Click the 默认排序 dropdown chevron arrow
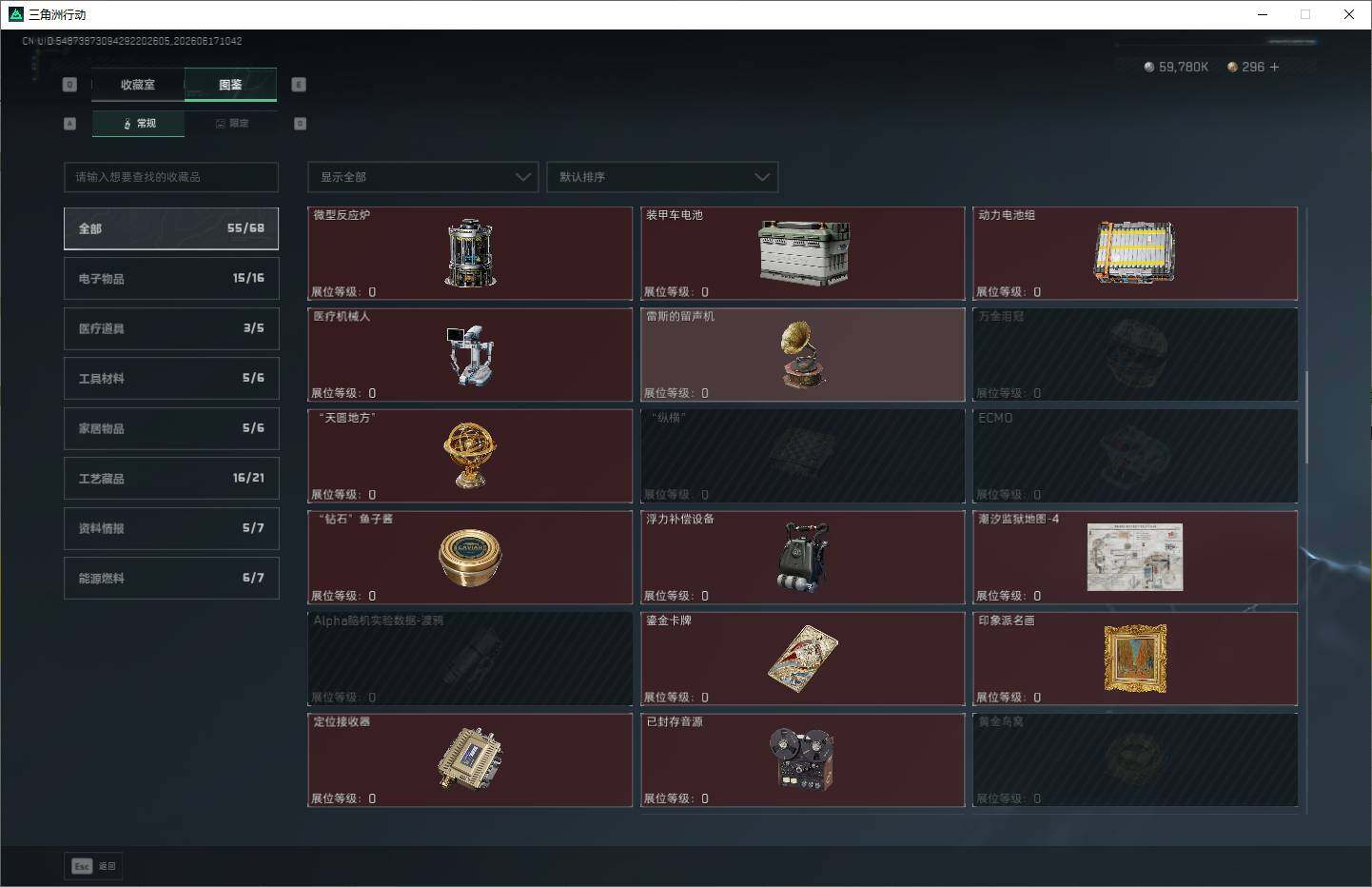The width and height of the screenshot is (1372, 887). (x=761, y=177)
